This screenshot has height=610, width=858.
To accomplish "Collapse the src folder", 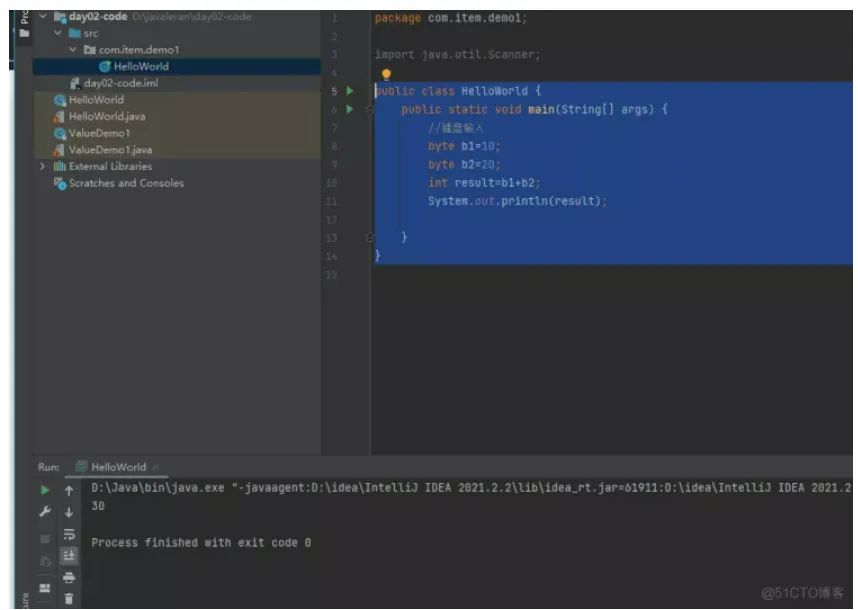I will click(57, 33).
